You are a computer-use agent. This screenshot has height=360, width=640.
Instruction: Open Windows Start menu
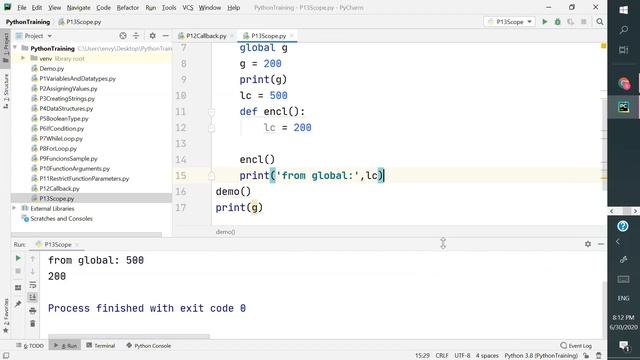(623, 10)
